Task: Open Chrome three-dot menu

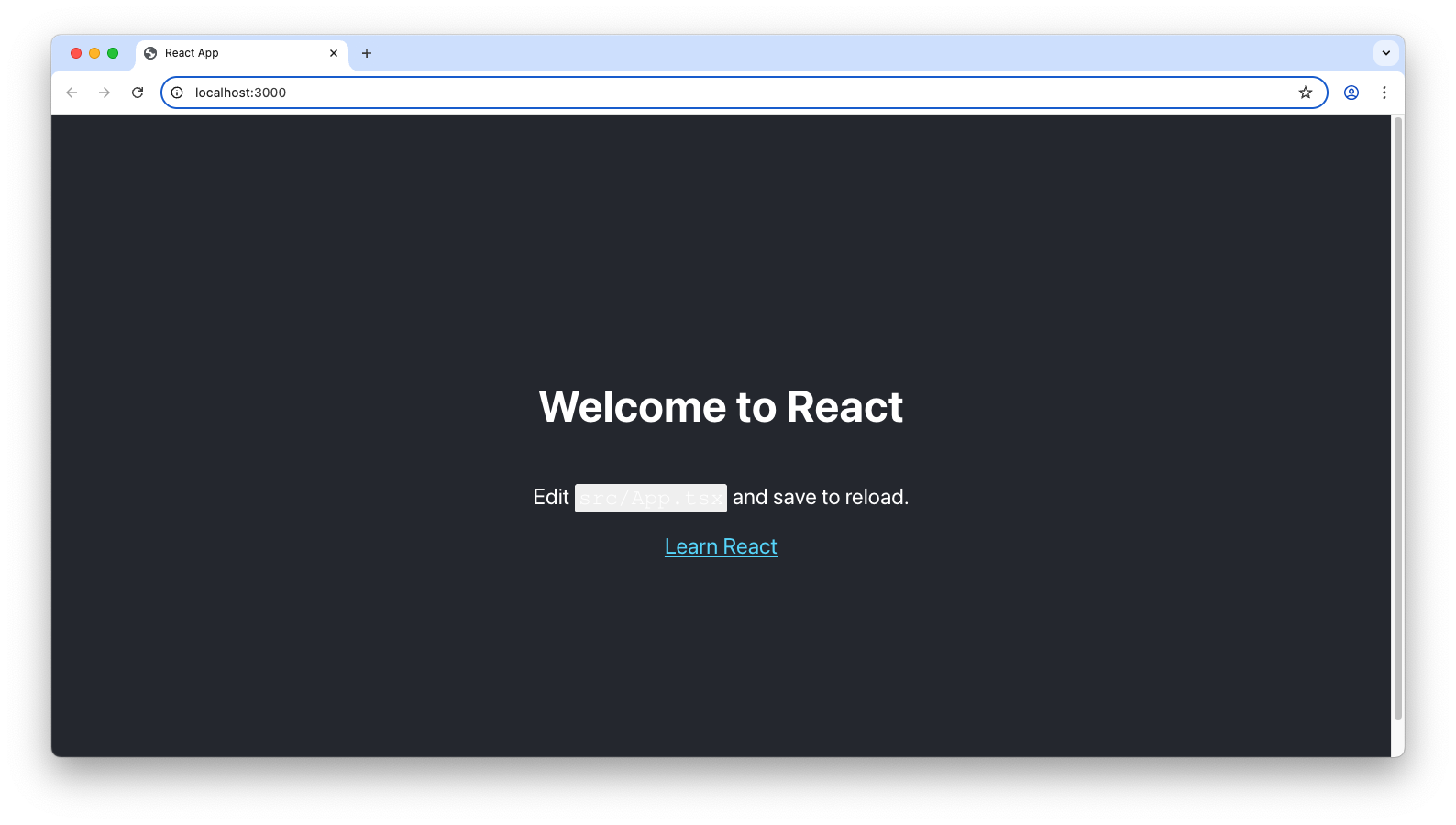Action: tap(1384, 93)
